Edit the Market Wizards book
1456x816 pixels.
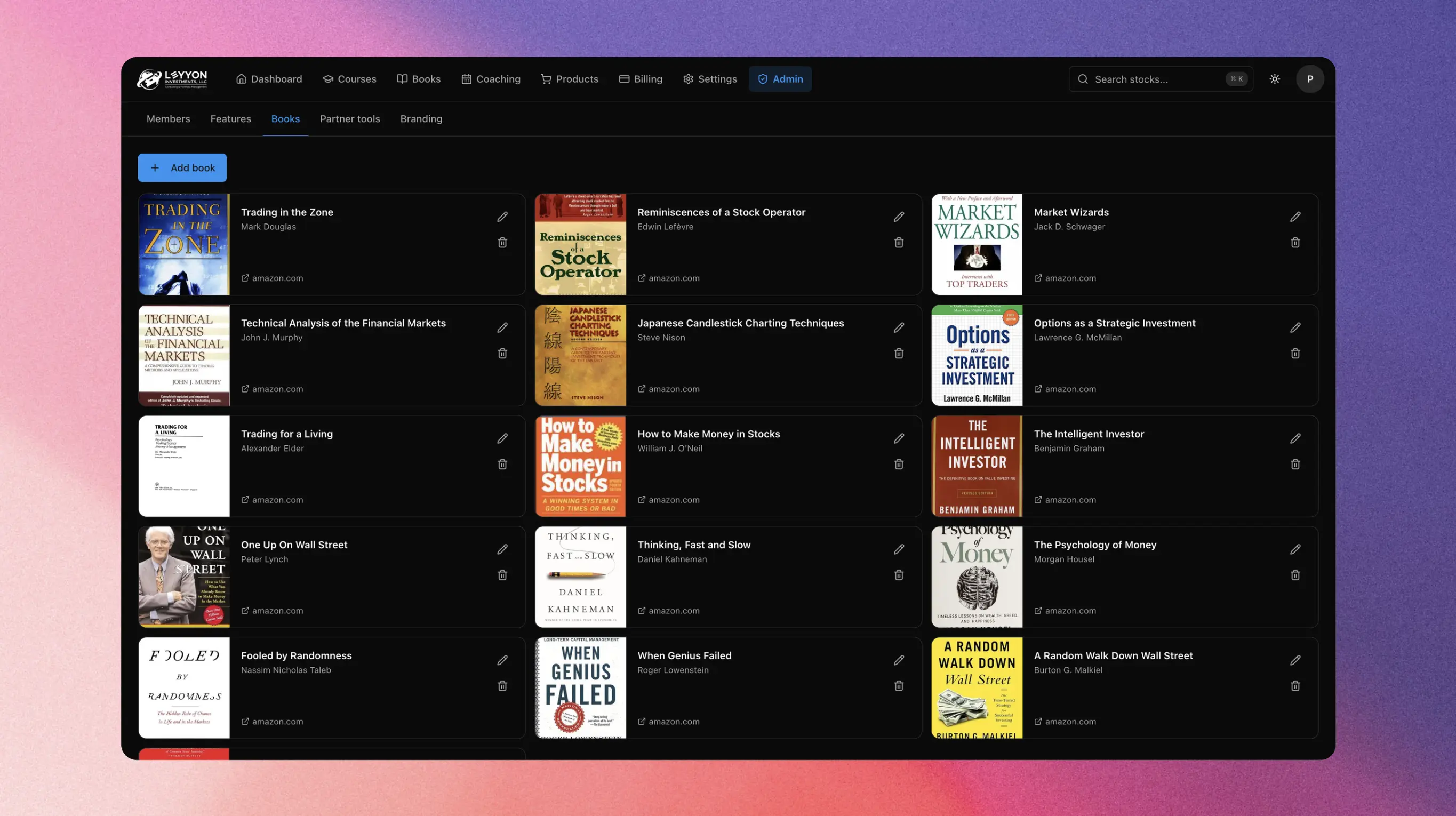pyautogui.click(x=1295, y=217)
